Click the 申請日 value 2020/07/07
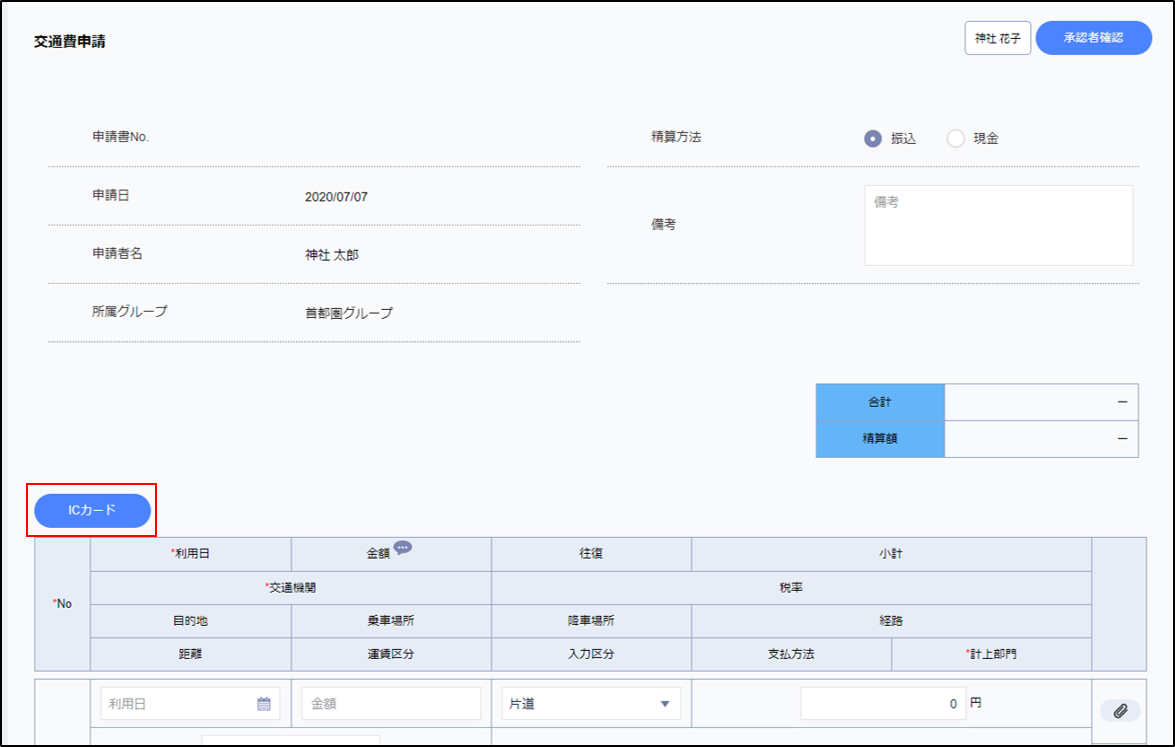 (336, 197)
